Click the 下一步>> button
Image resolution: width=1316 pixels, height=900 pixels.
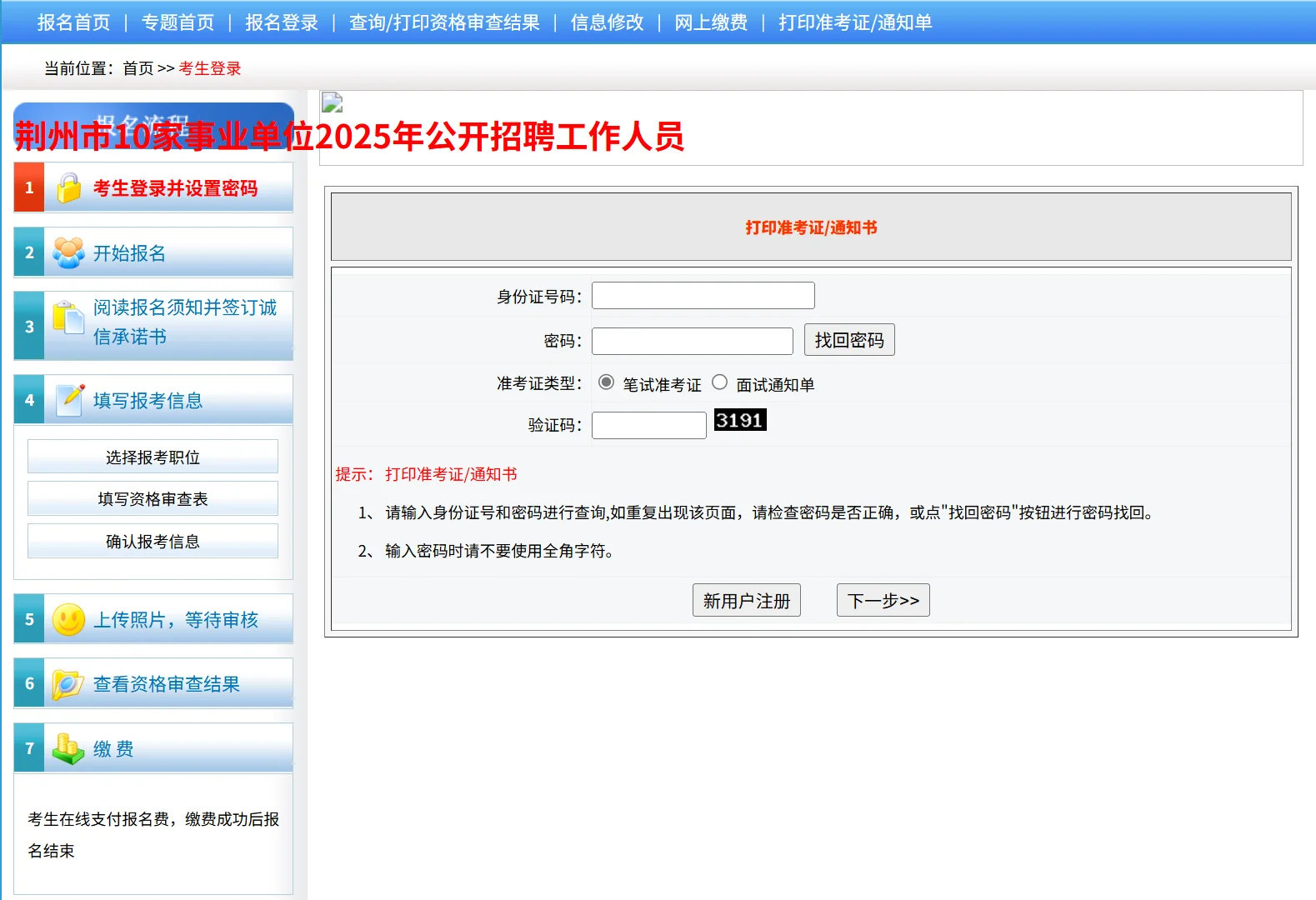point(883,600)
